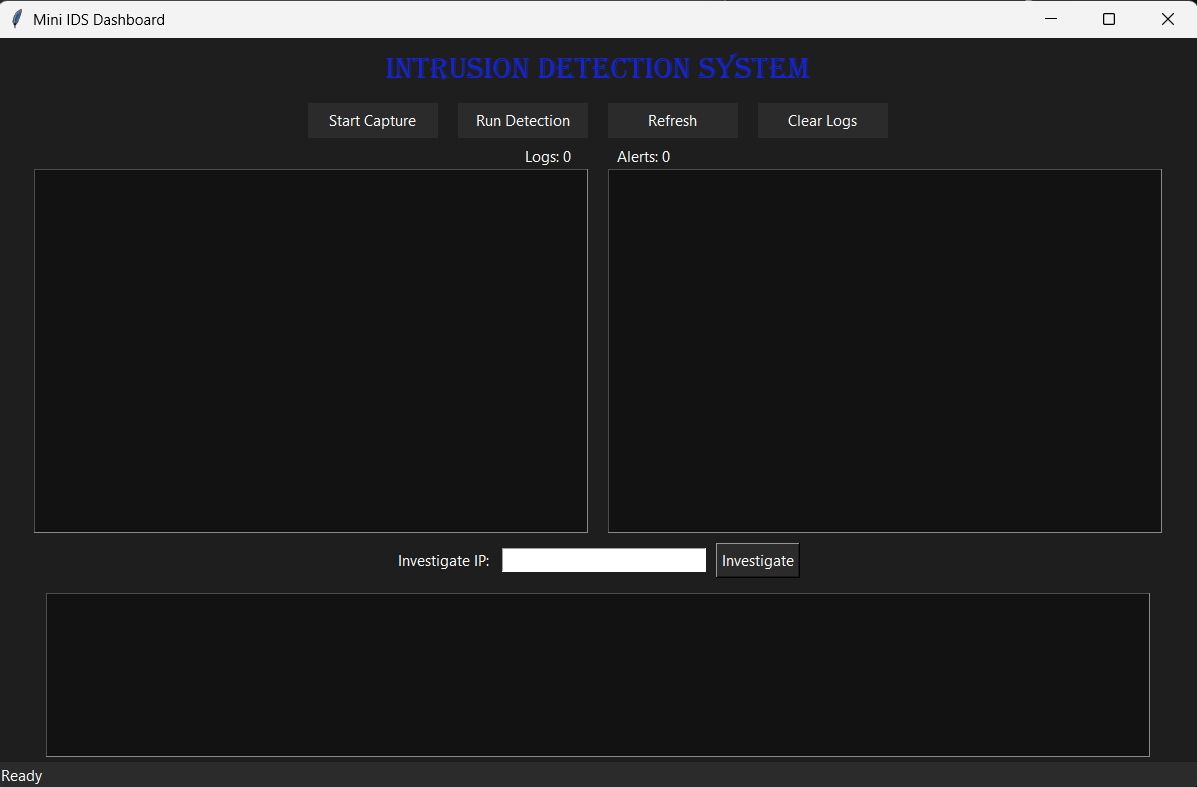Select the "Logs: 0" counter label
This screenshot has width=1197, height=787.
tap(548, 156)
